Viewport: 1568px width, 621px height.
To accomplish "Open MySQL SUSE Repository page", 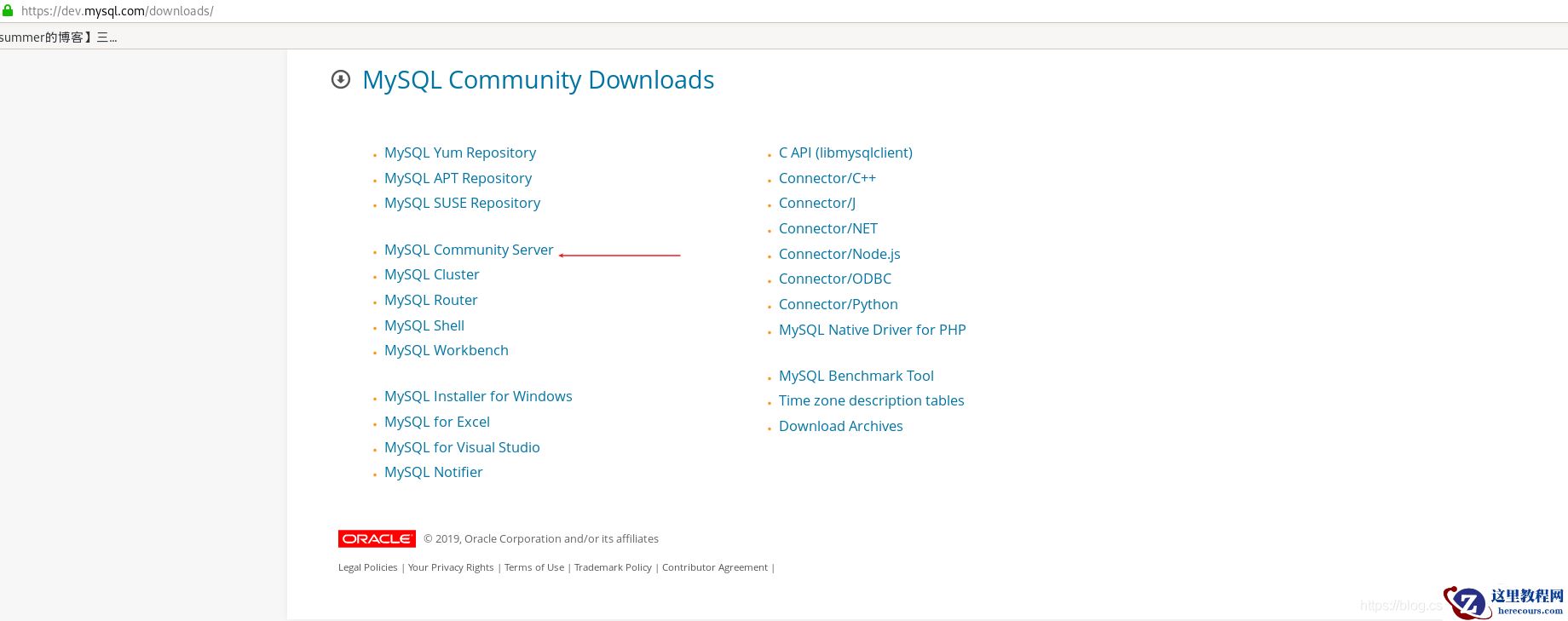I will click(x=462, y=203).
